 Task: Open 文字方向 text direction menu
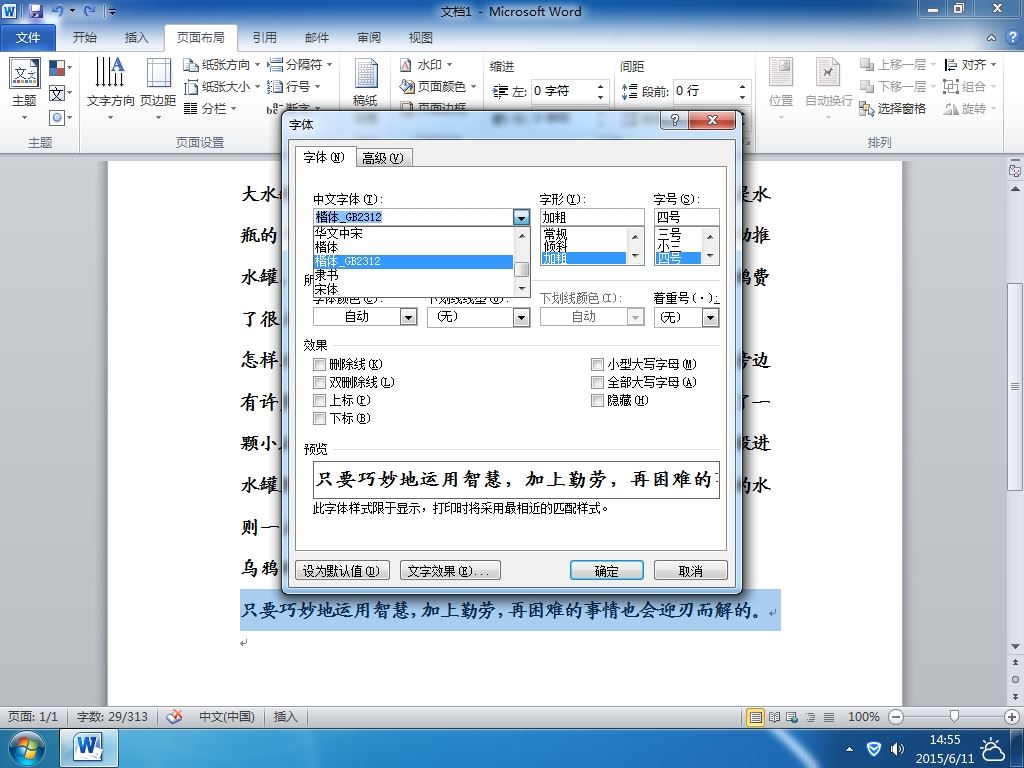point(110,88)
